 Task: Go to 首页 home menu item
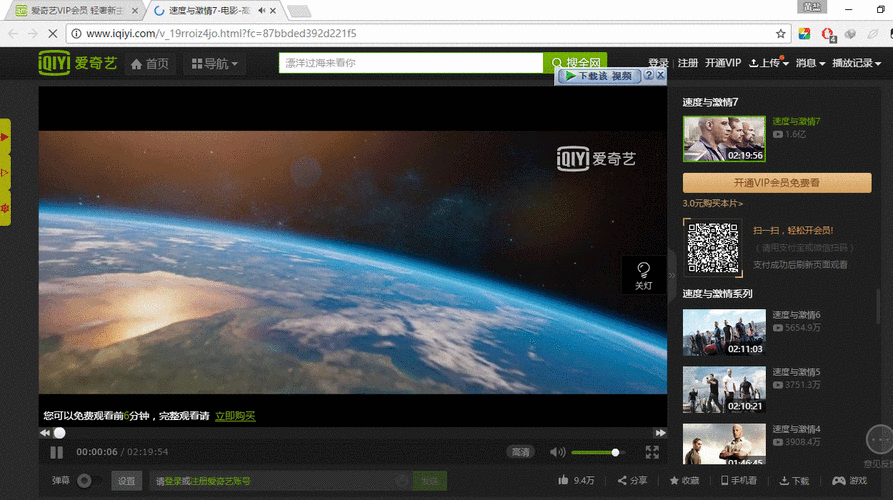click(x=150, y=64)
